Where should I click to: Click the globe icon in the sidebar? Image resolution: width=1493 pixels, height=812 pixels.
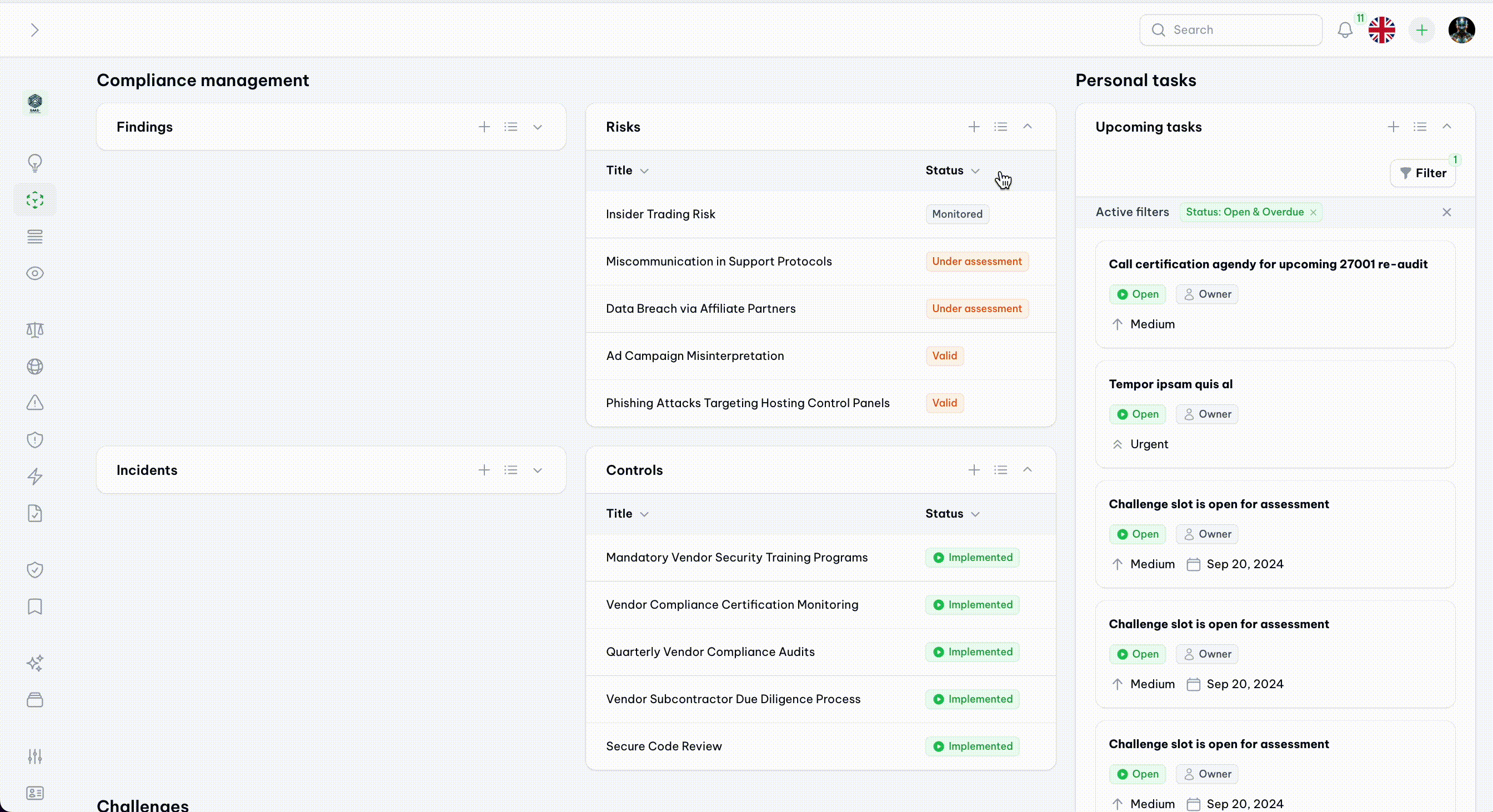pos(35,367)
